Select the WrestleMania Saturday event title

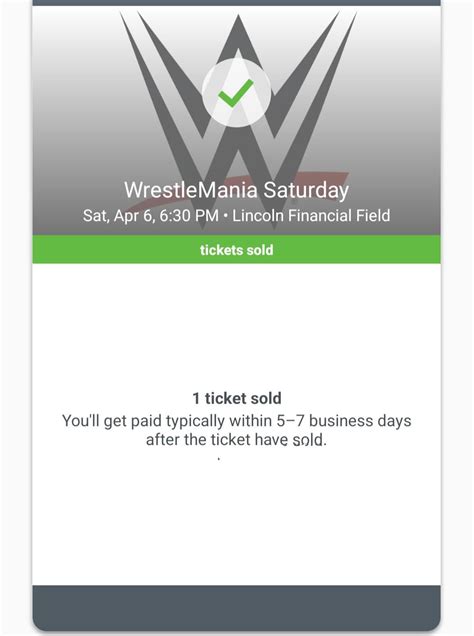[236, 190]
